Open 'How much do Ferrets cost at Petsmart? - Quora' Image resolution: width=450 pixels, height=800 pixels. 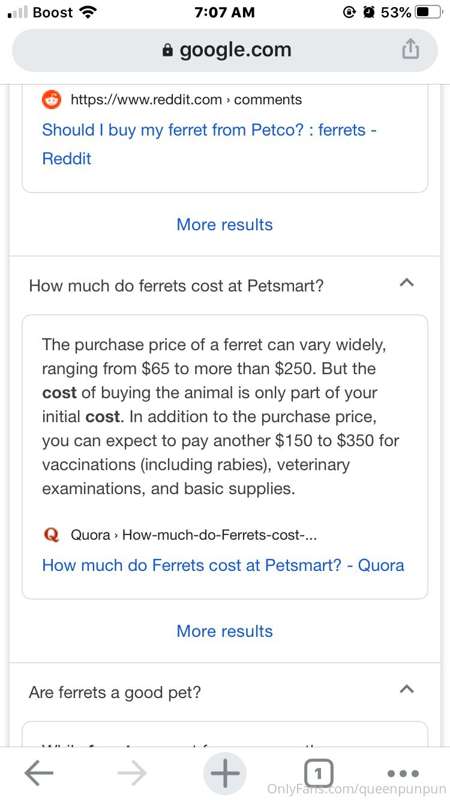223,565
